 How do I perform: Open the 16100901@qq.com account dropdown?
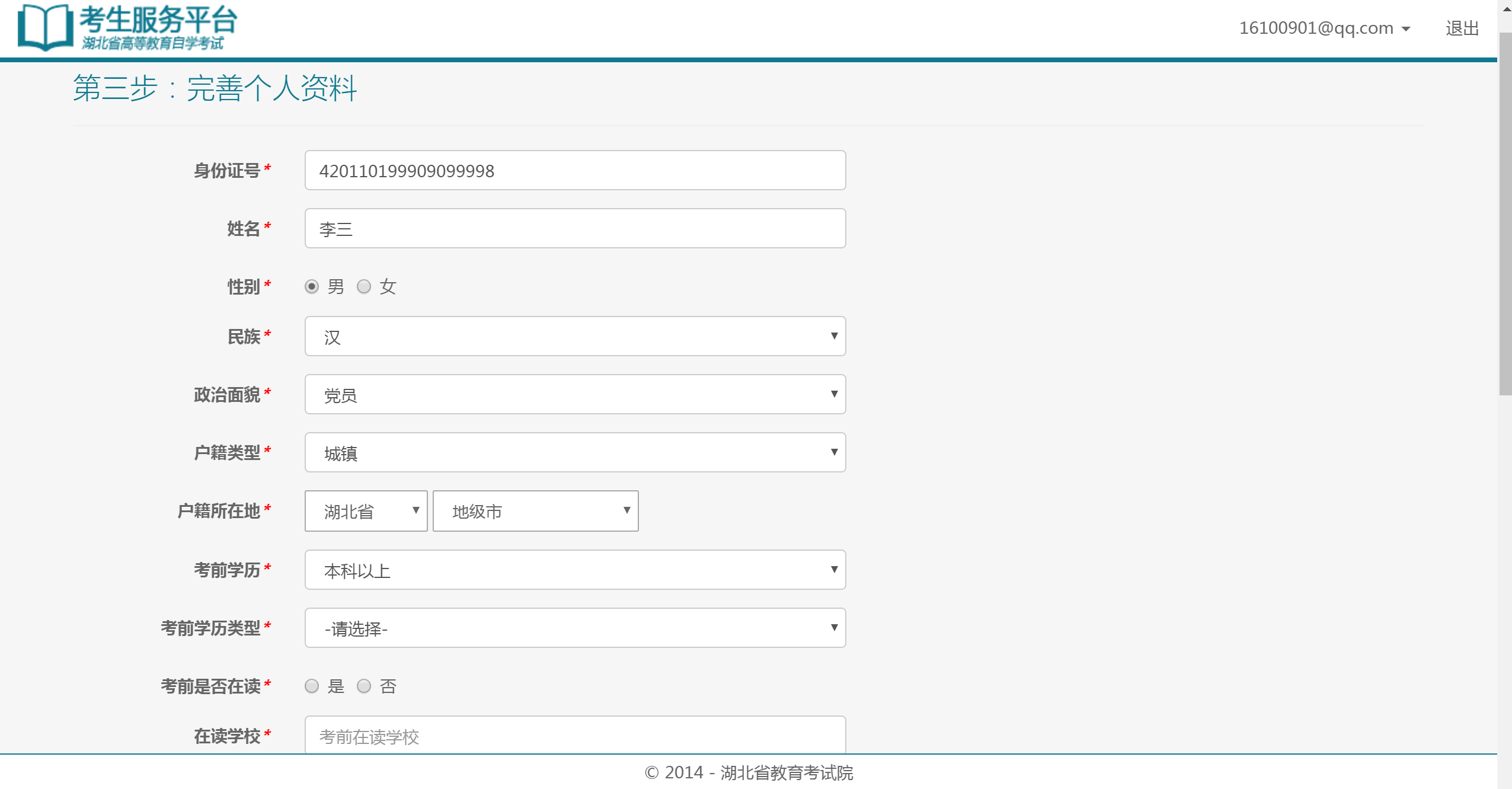coord(1324,28)
